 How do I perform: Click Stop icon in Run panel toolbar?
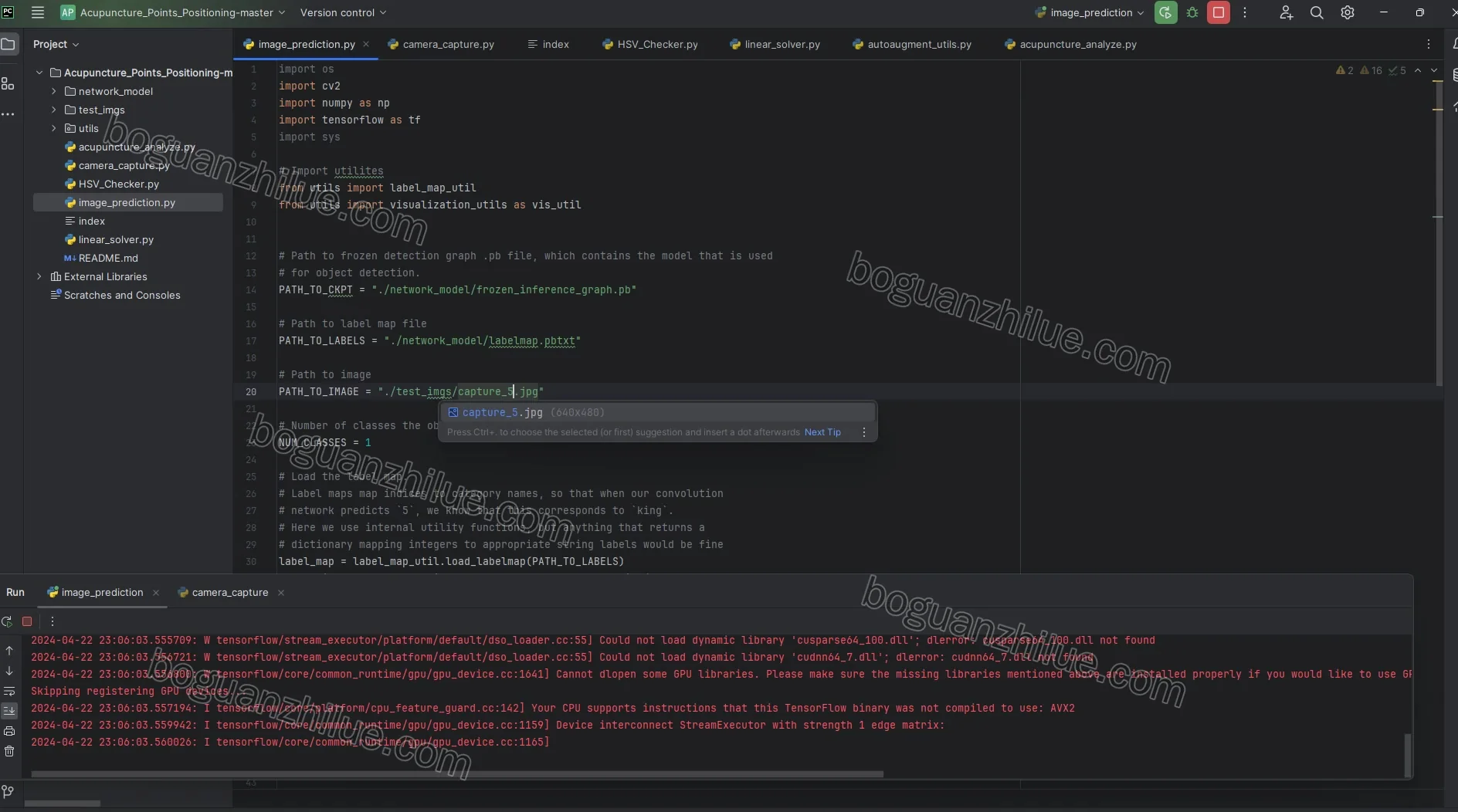tap(27, 621)
